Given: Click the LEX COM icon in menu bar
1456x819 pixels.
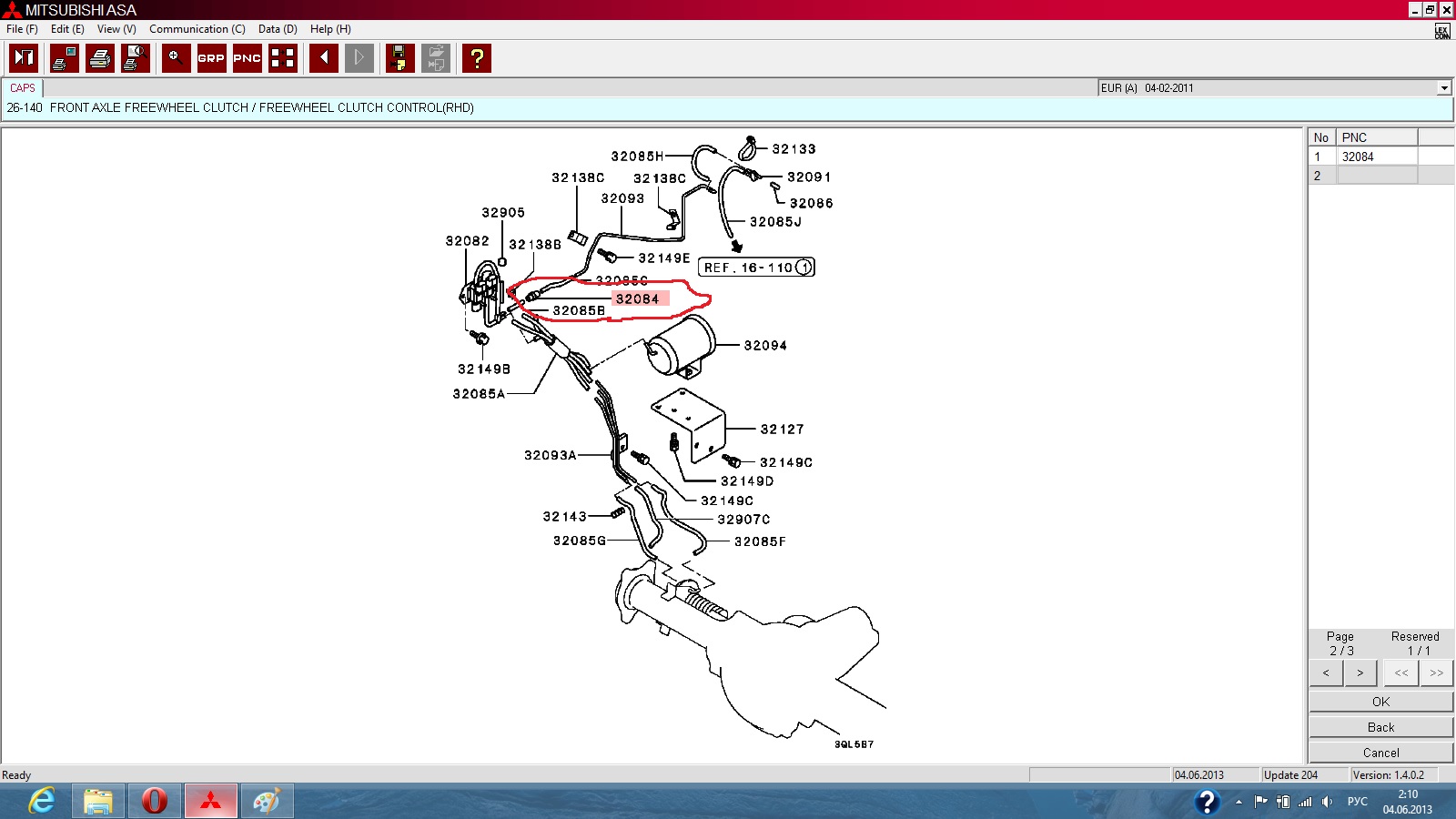Looking at the screenshot, I should (1442, 31).
